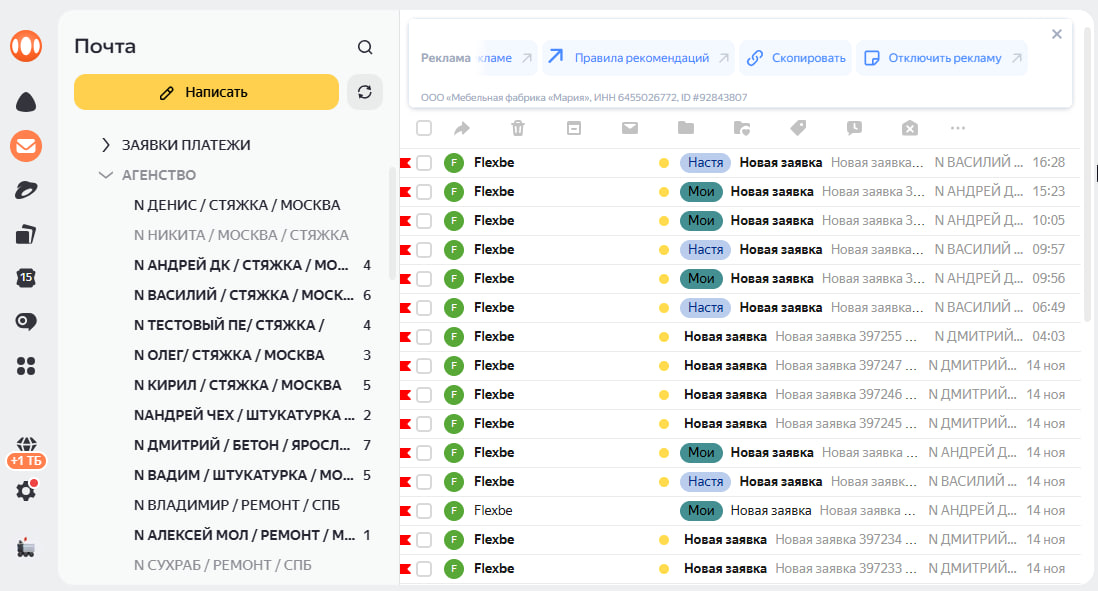Click the Настя label on 09:57 email
The image size is (1098, 591).
point(705,249)
